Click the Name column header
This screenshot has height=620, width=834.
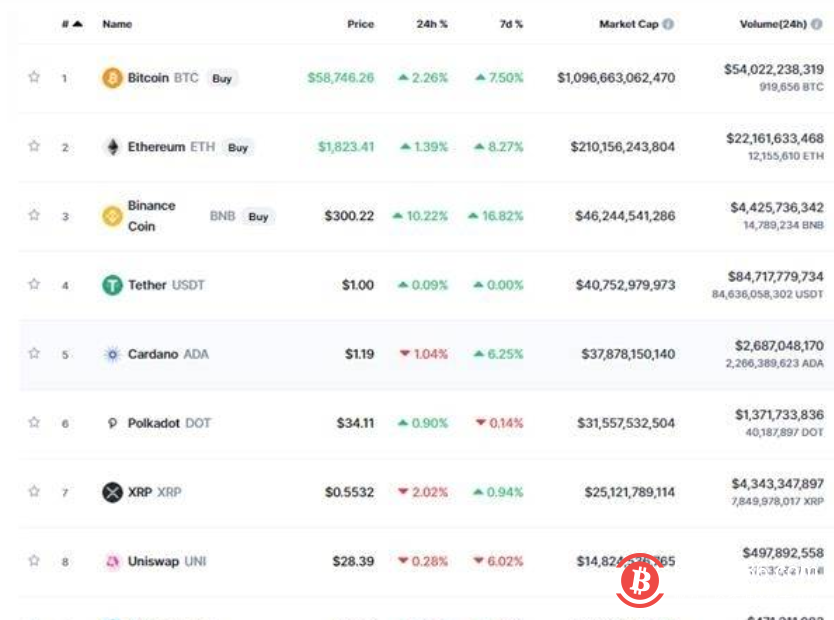[117, 24]
